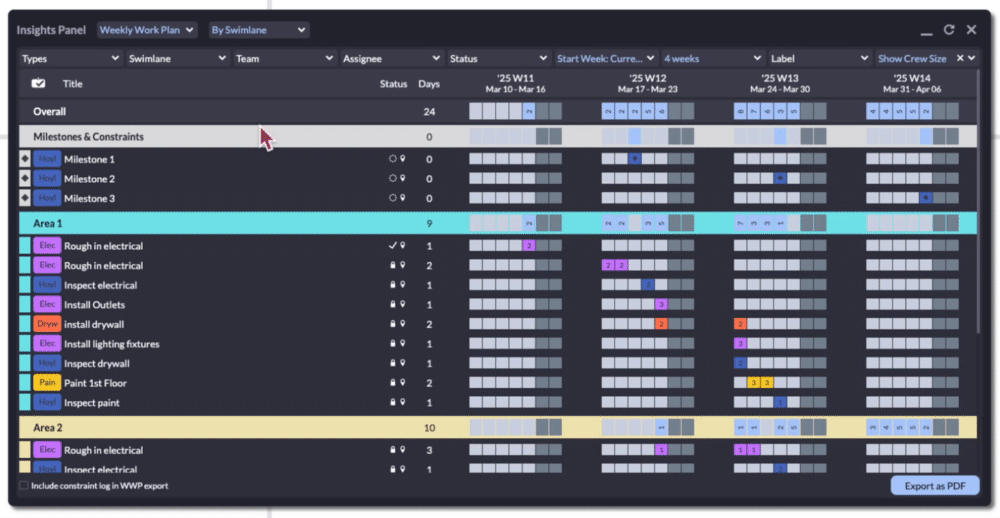Click the circle status icon on Milestone 1
1000x518 pixels.
(393, 159)
